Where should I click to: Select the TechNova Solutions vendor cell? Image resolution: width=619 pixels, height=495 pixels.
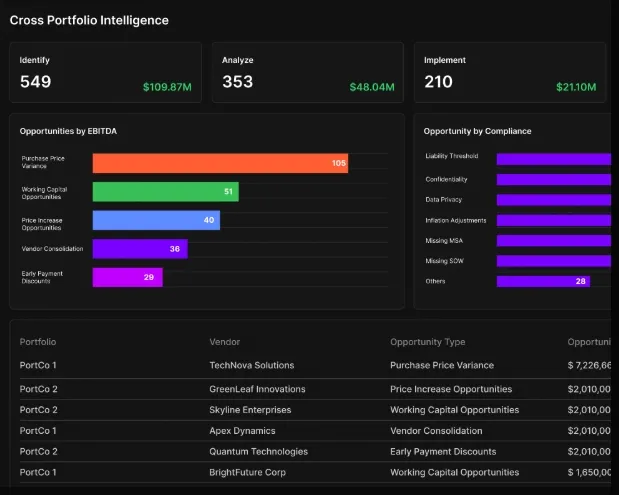point(252,365)
